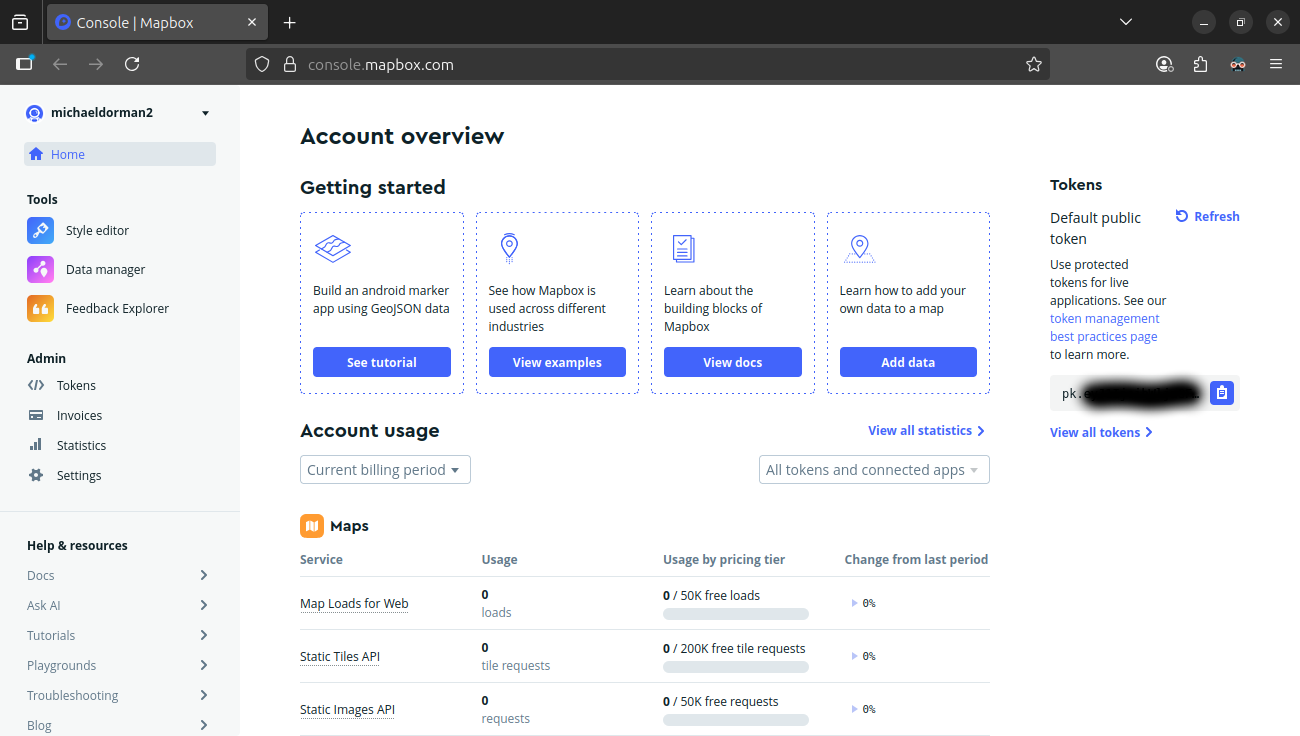Bookmark this page with the star icon
This screenshot has height=736, width=1300.
1033,64
